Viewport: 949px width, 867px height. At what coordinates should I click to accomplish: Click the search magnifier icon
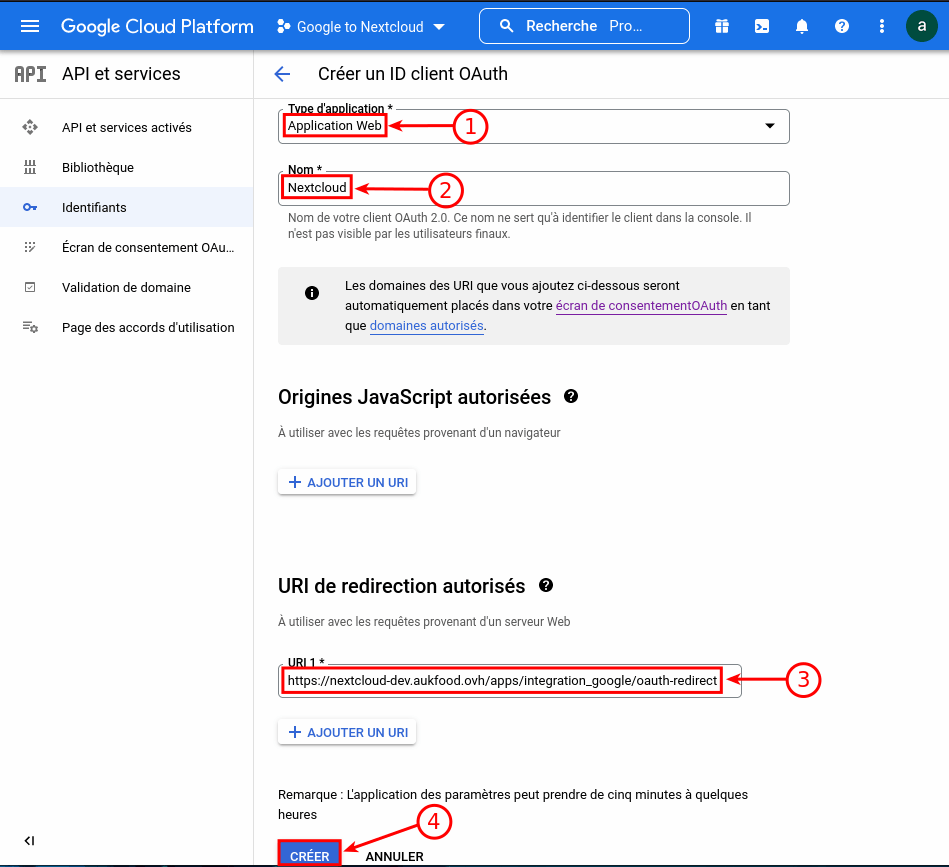pyautogui.click(x=506, y=26)
